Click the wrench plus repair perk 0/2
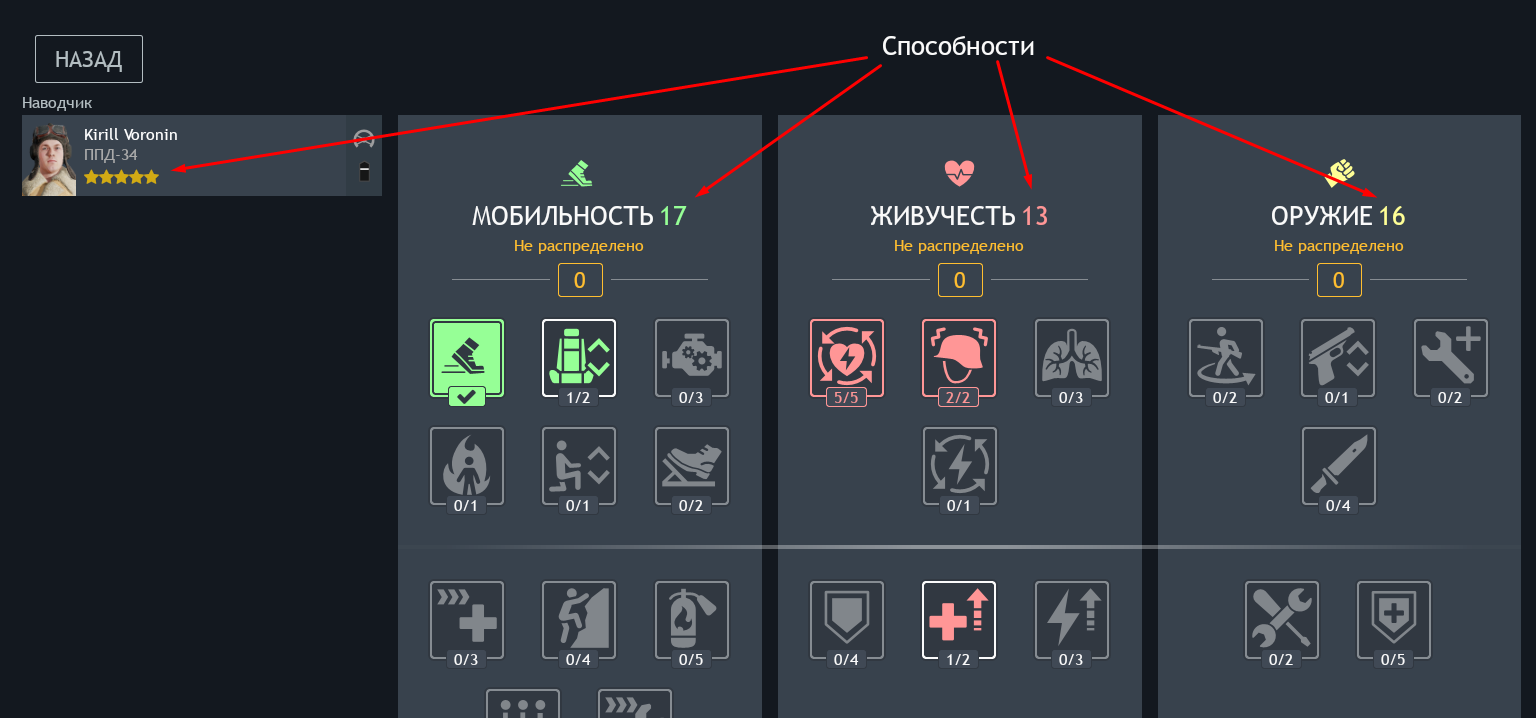The height and width of the screenshot is (718, 1536). (x=1451, y=358)
